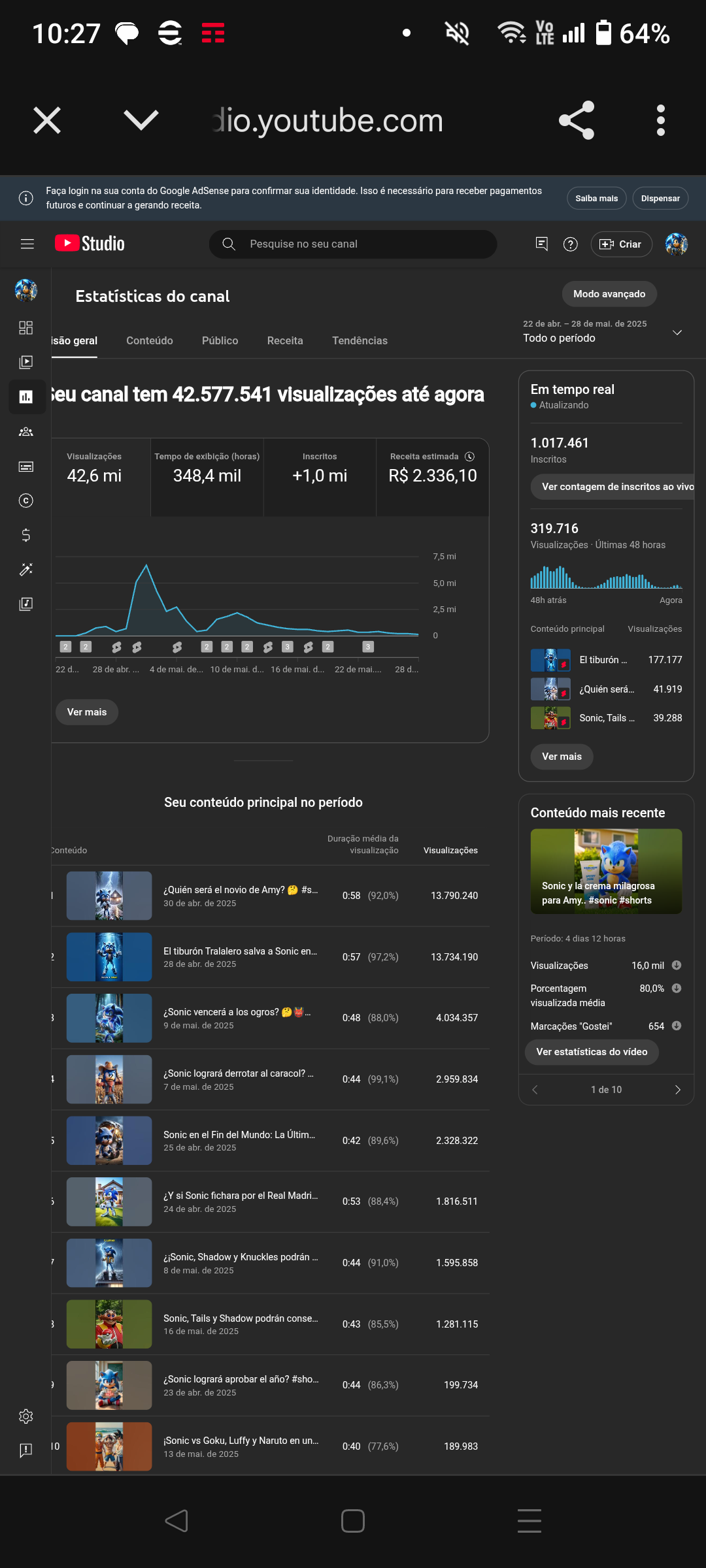The width and height of the screenshot is (706, 1568).
Task: Open the help question mark icon
Action: [571, 244]
